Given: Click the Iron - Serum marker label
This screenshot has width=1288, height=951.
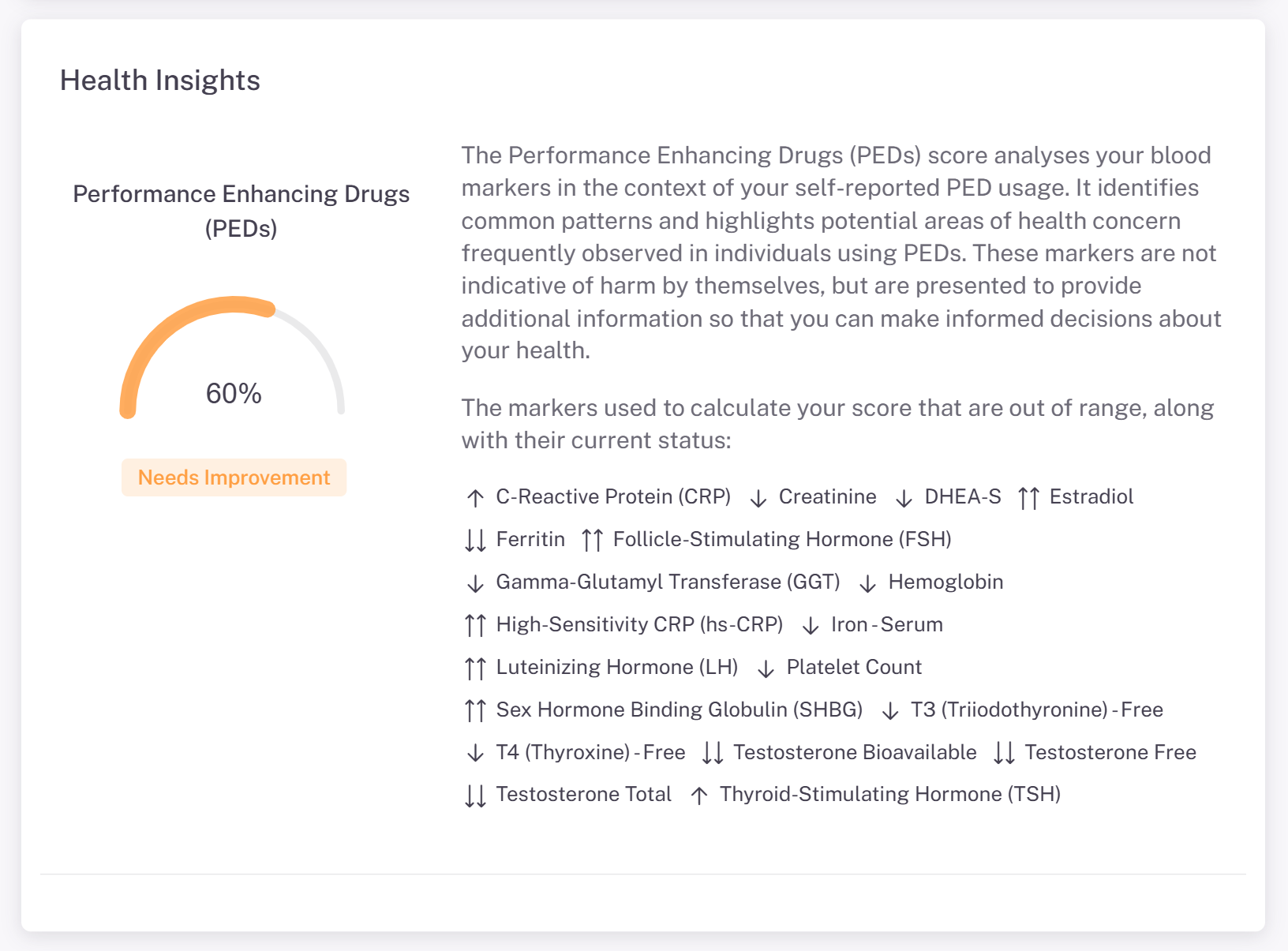Looking at the screenshot, I should click(x=886, y=624).
